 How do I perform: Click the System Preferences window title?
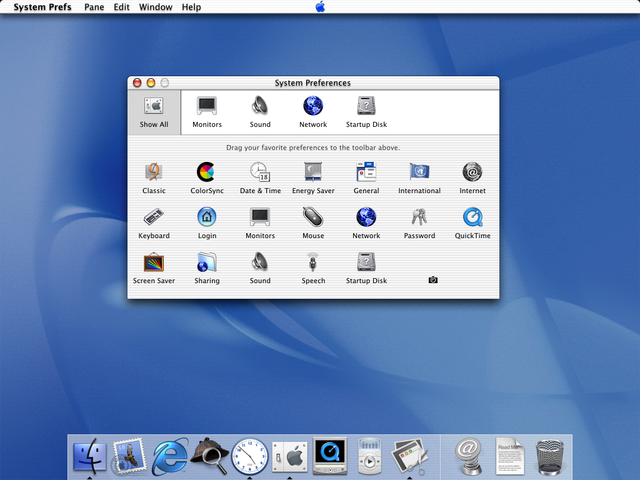coord(313,83)
